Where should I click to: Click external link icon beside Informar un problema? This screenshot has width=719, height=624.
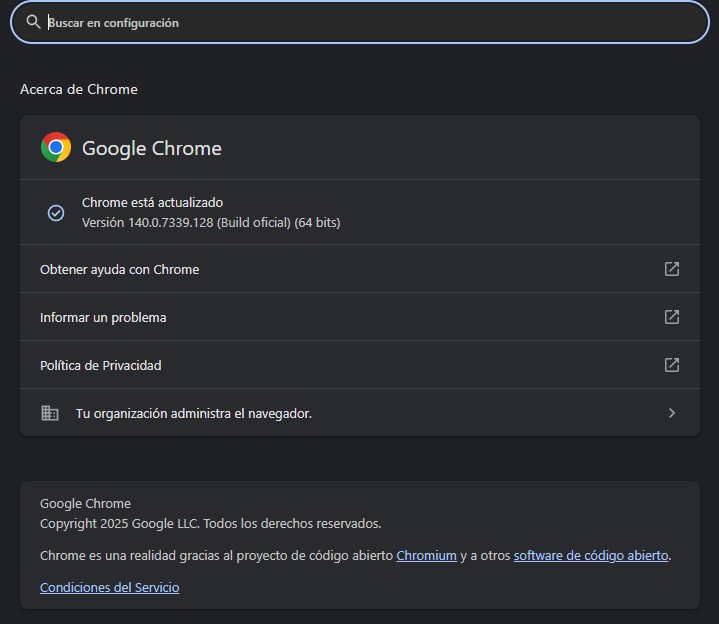pos(672,317)
